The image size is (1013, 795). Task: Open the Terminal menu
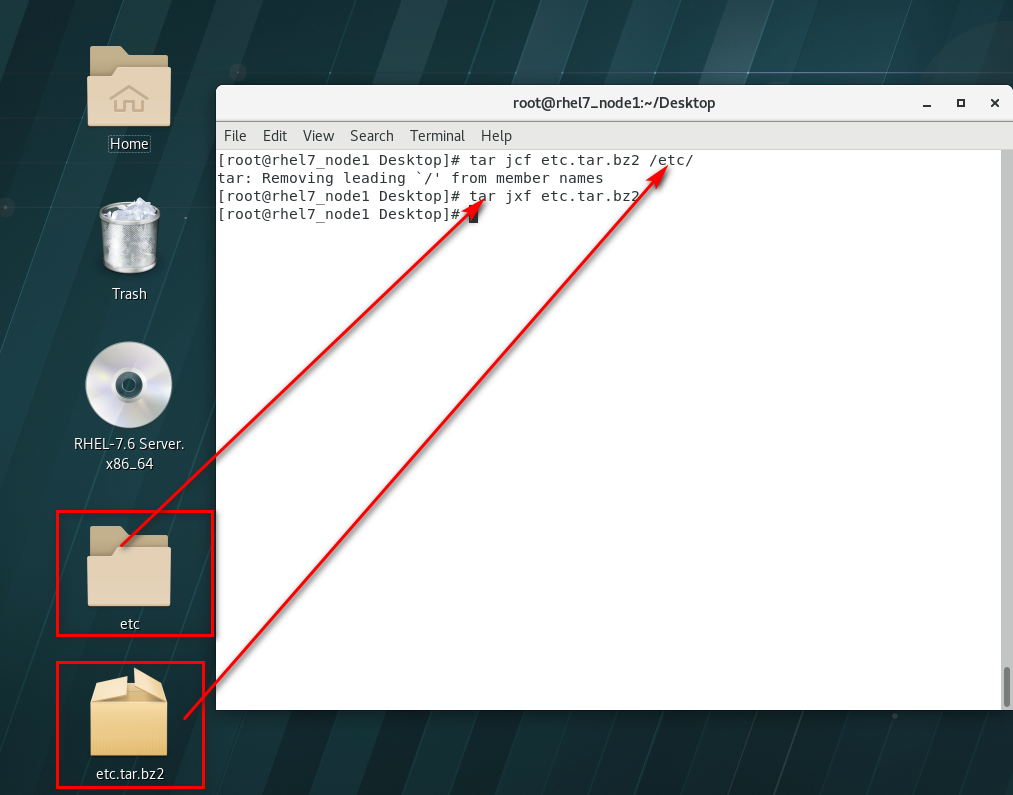click(x=437, y=136)
